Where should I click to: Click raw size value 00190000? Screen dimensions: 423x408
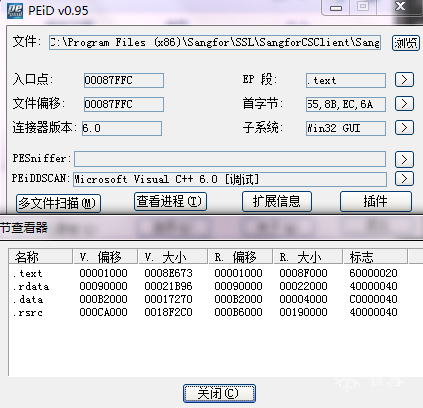[x=303, y=312]
